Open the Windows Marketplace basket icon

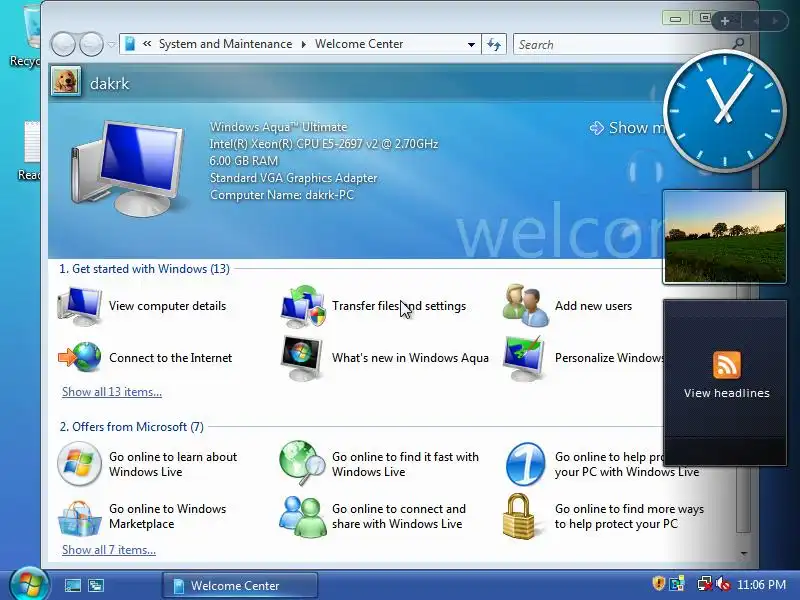coord(79,518)
